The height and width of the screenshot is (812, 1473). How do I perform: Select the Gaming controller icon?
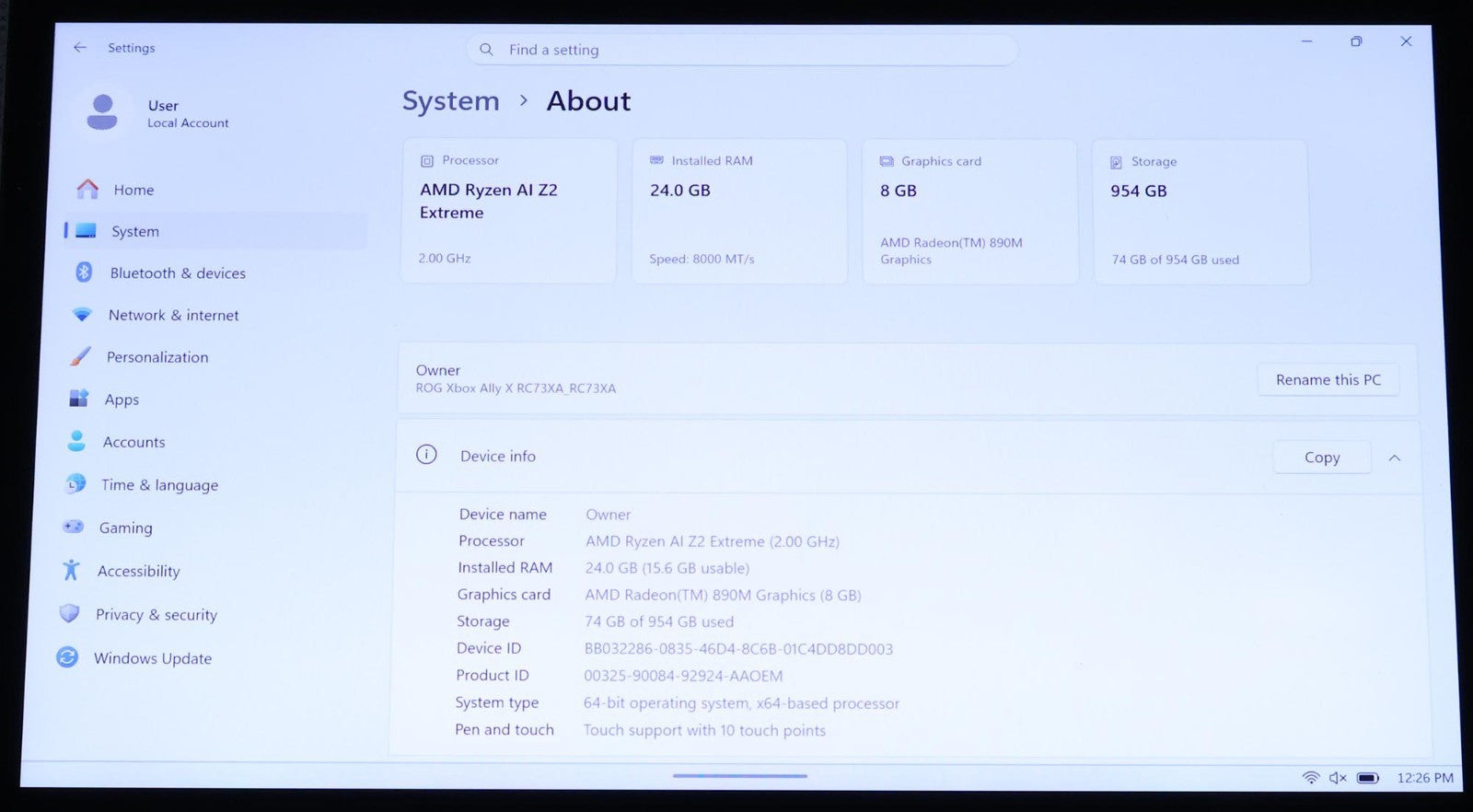(x=73, y=527)
